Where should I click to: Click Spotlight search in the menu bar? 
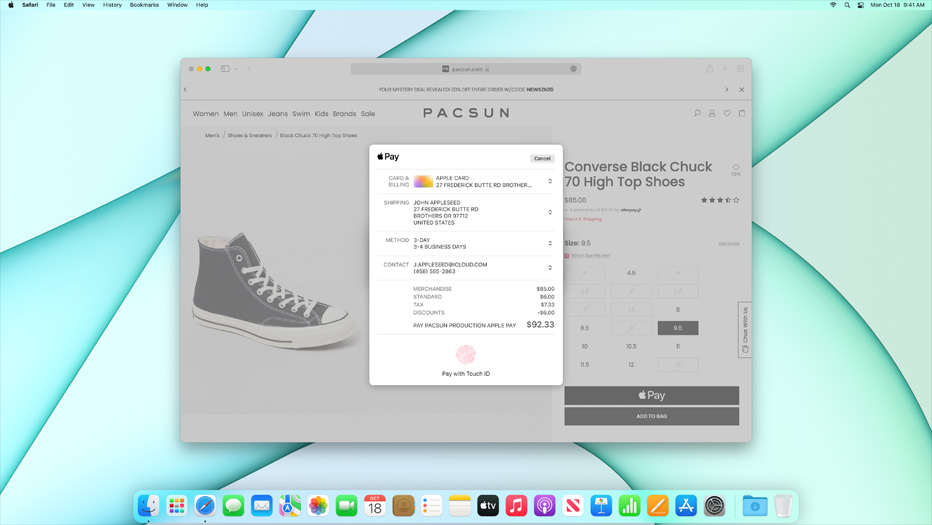[847, 5]
